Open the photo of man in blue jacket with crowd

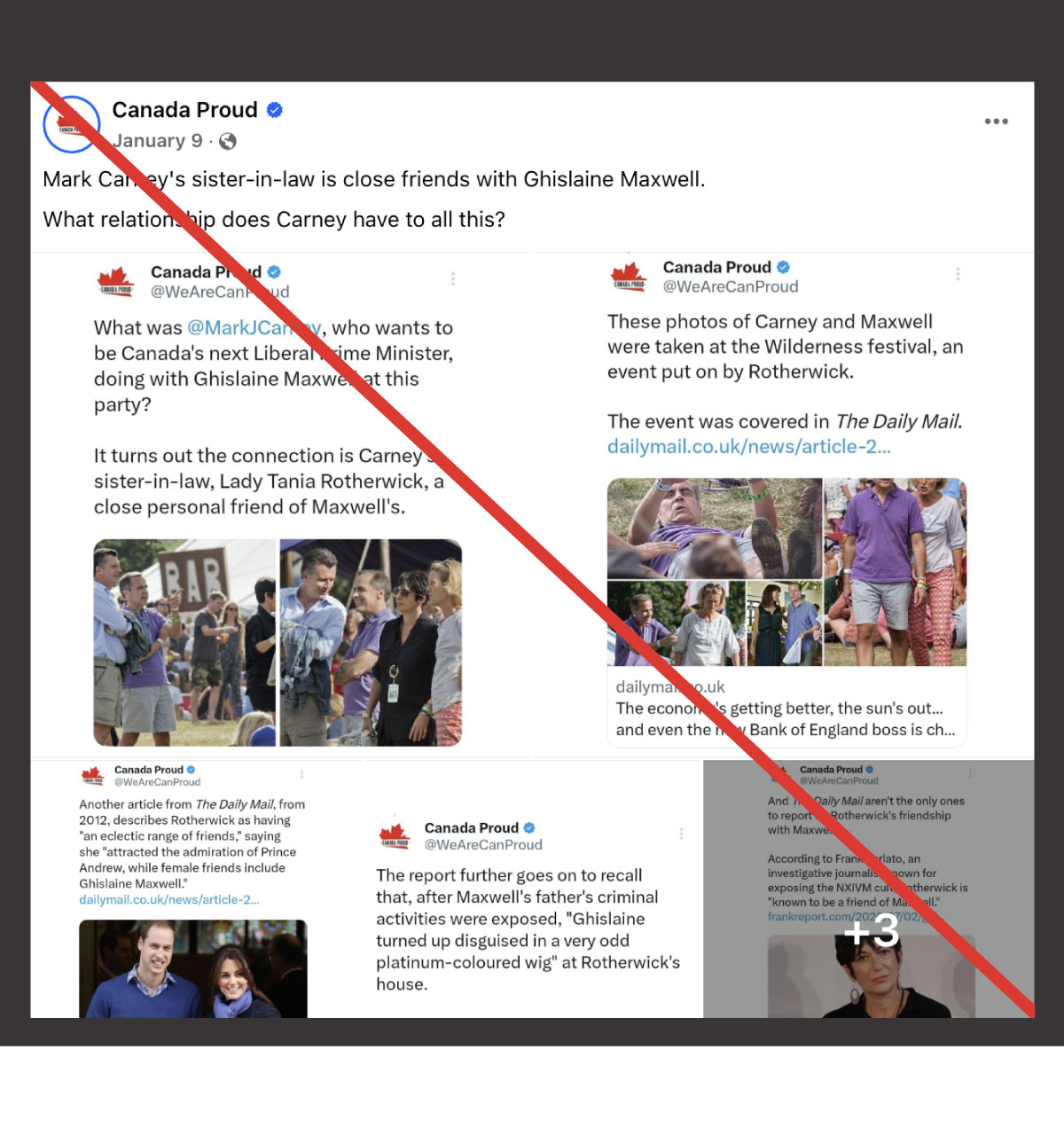pyautogui.click(x=371, y=642)
